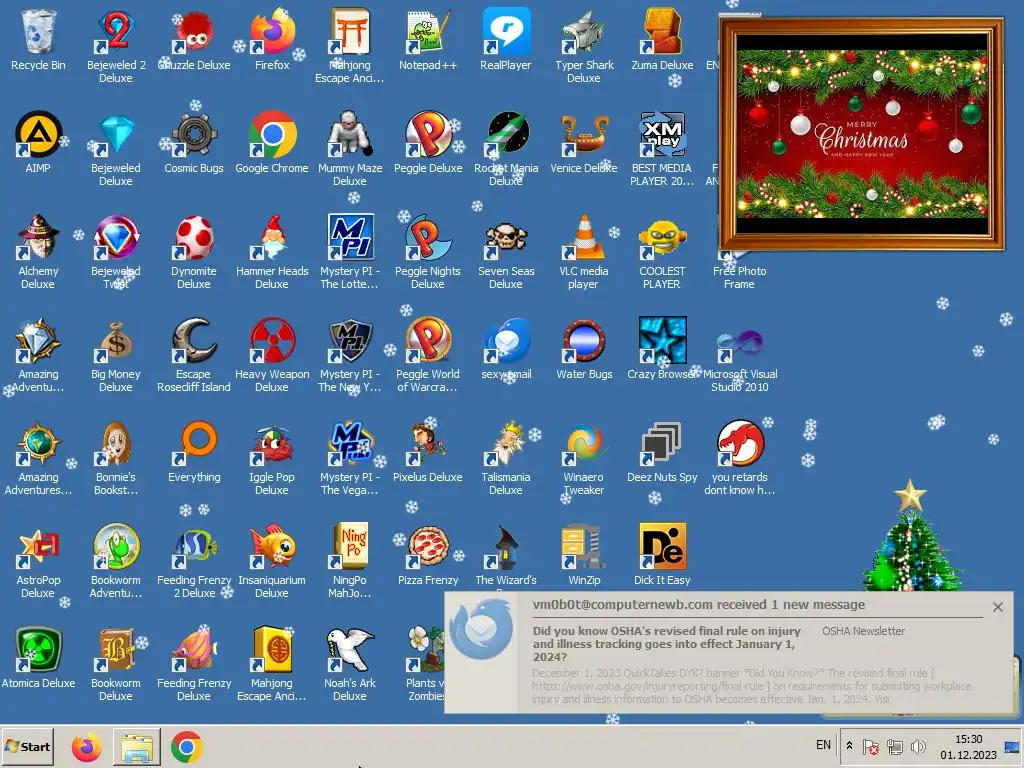The image size is (1024, 768).
Task: Click the Peggle World of Warcraft icon
Action: tap(428, 341)
